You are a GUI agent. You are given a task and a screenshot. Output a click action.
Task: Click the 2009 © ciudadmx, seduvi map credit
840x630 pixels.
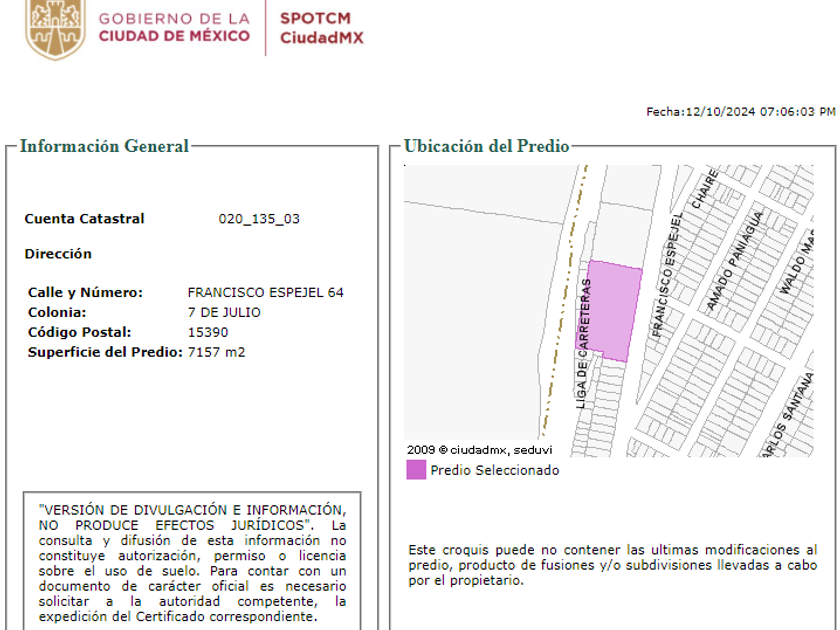[479, 450]
